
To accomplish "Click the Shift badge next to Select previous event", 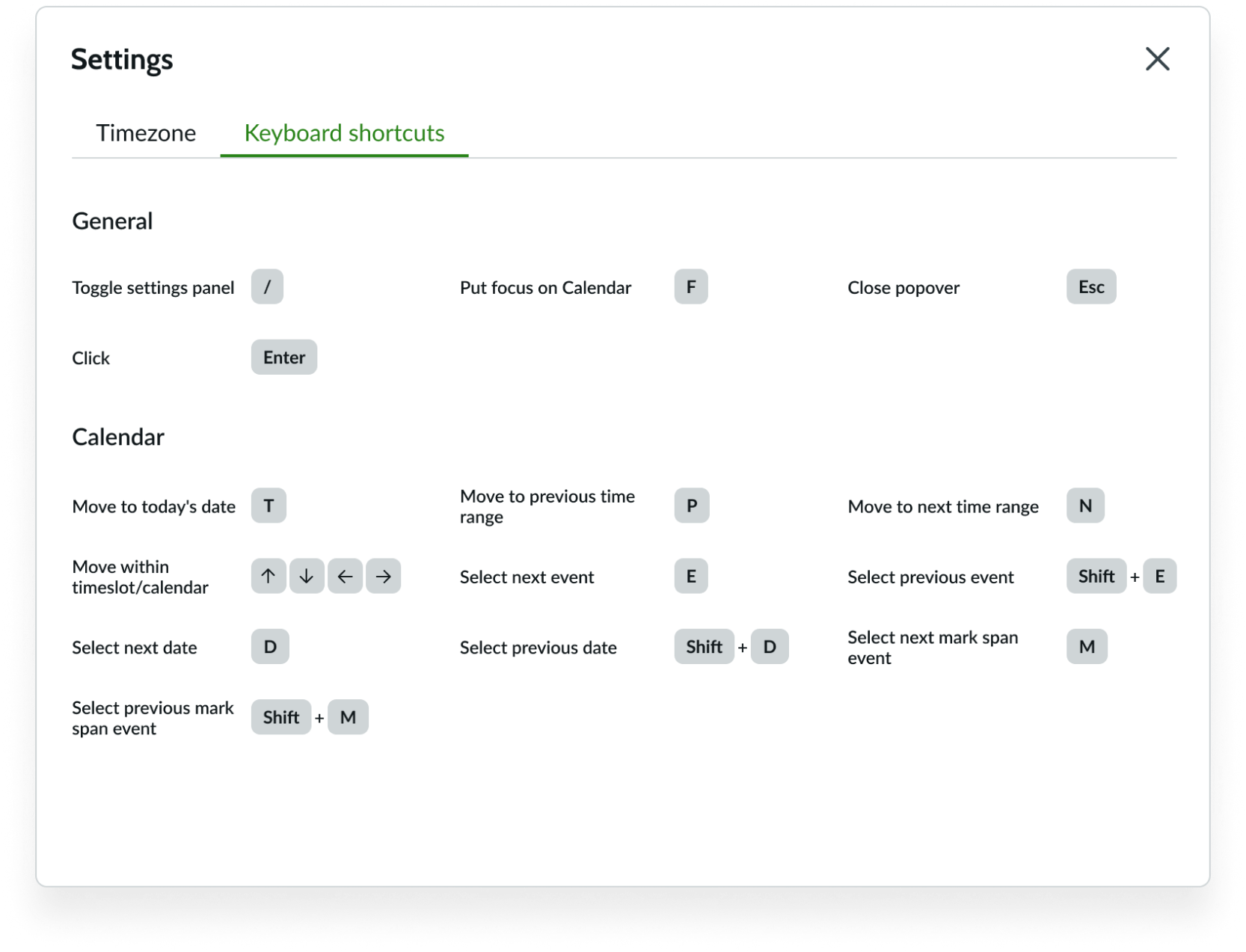I will 1096,576.
